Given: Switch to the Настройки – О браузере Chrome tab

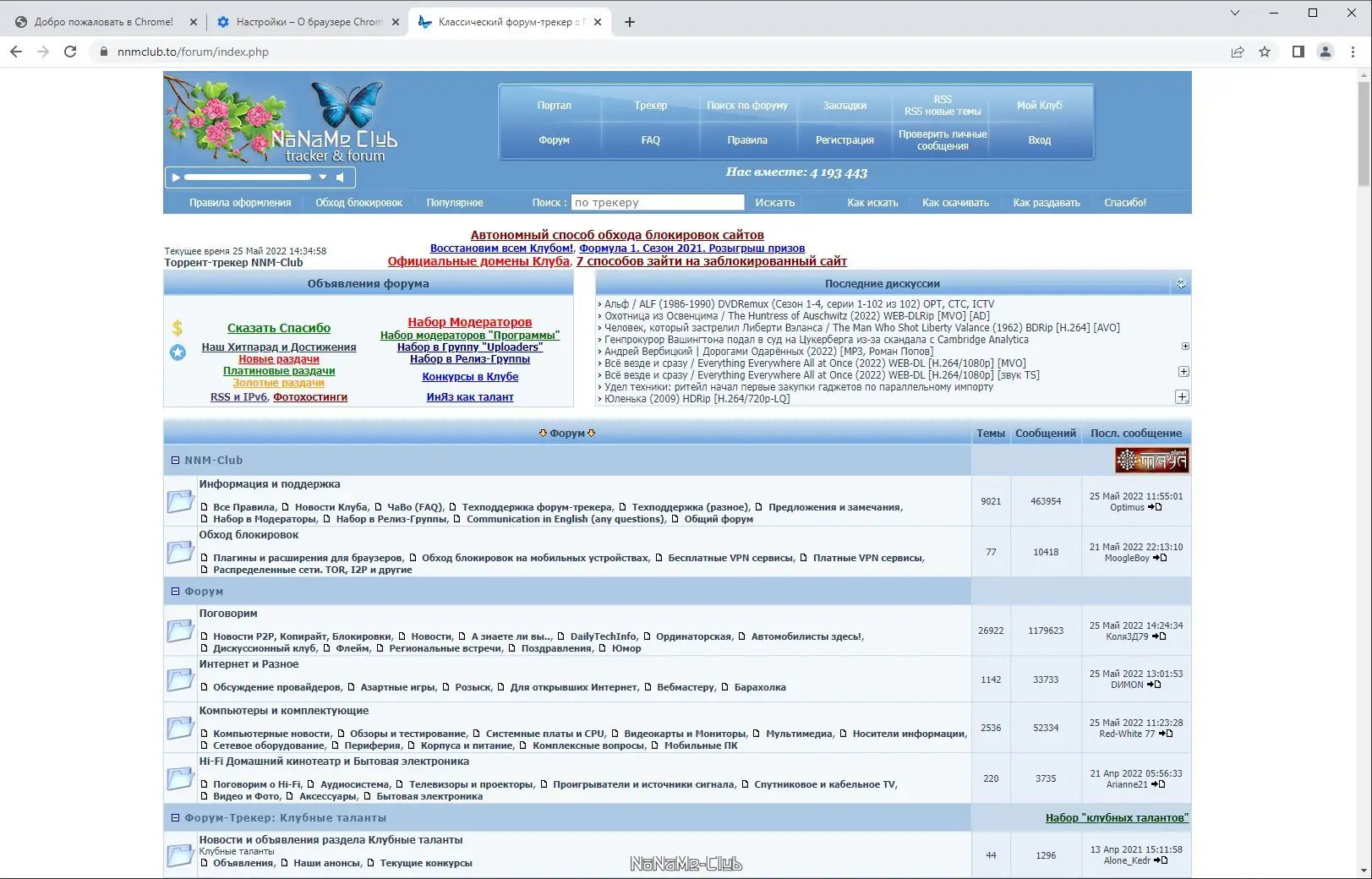Looking at the screenshot, I should [x=307, y=22].
